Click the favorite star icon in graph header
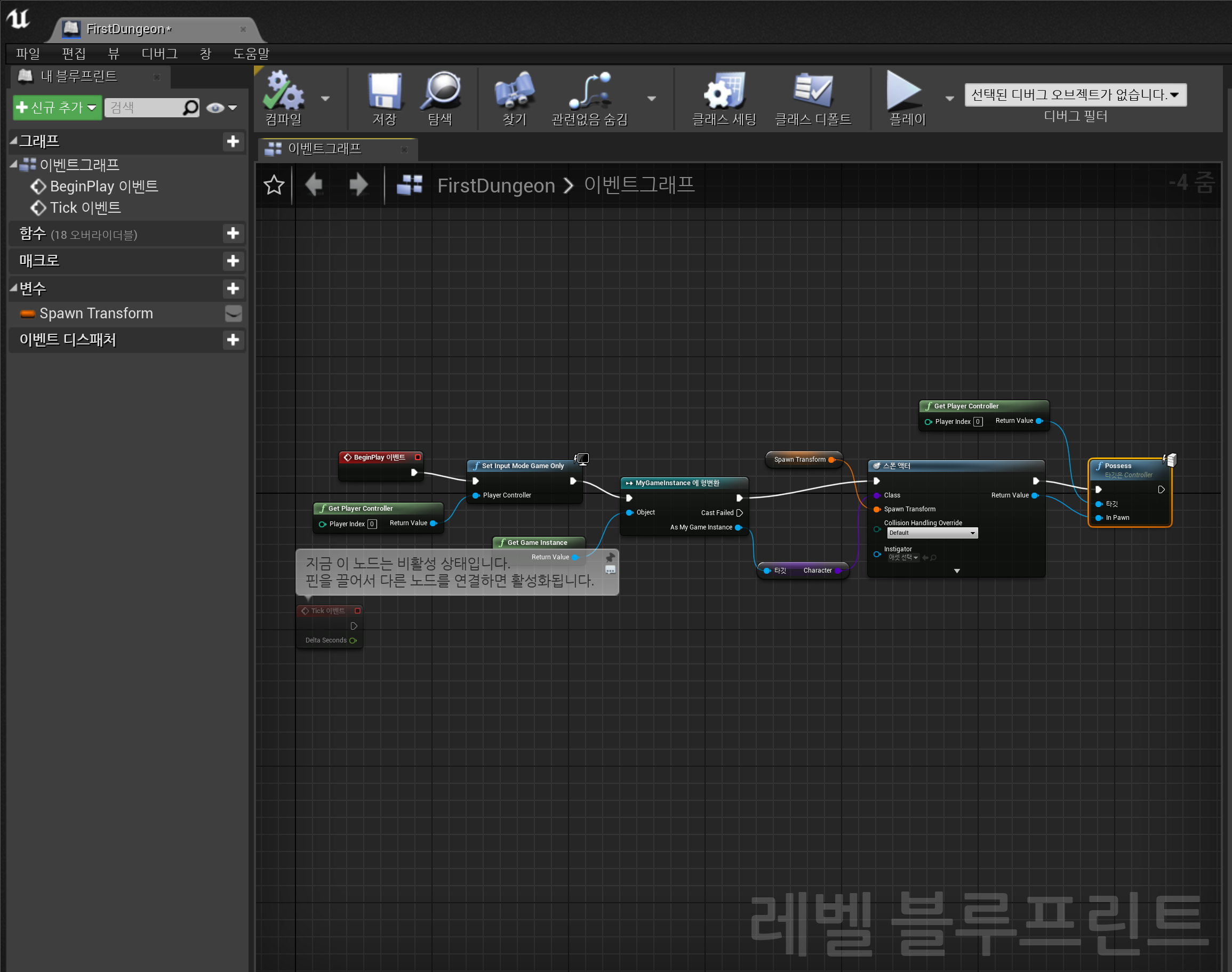The width and height of the screenshot is (1232, 972). click(274, 184)
